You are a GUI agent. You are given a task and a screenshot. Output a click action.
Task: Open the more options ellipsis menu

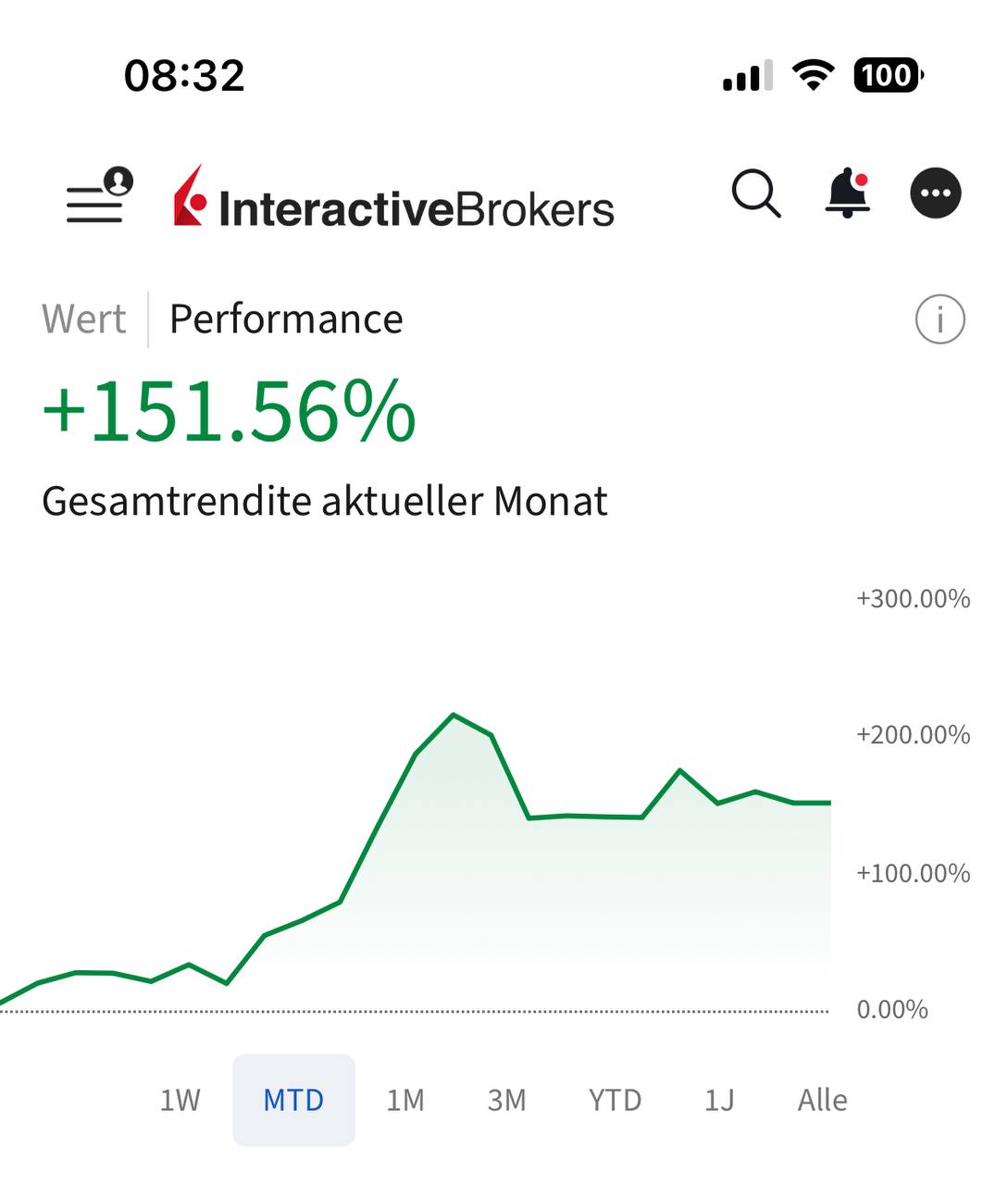(x=935, y=193)
